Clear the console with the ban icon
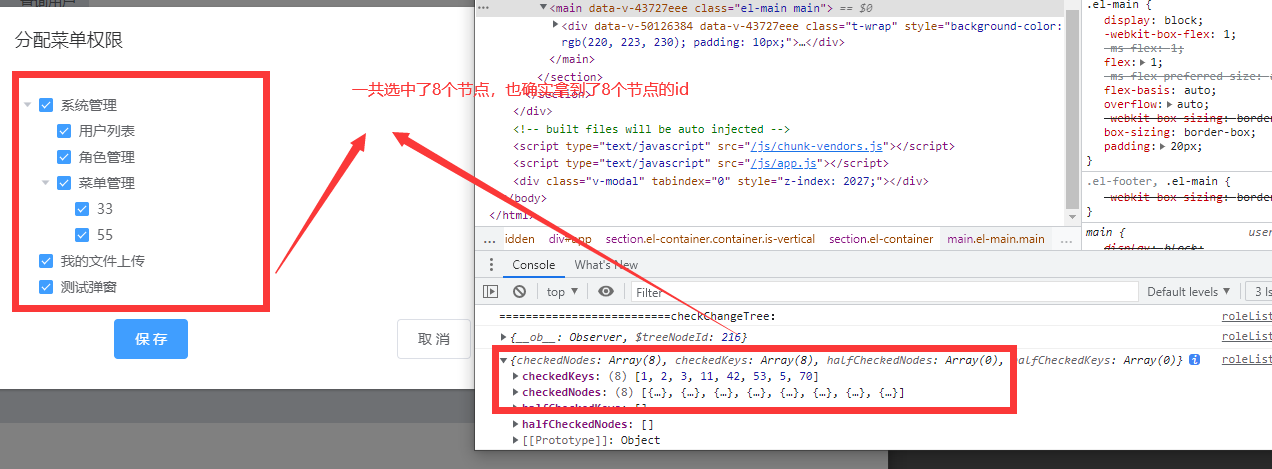The height and width of the screenshot is (469, 1272). click(x=519, y=292)
